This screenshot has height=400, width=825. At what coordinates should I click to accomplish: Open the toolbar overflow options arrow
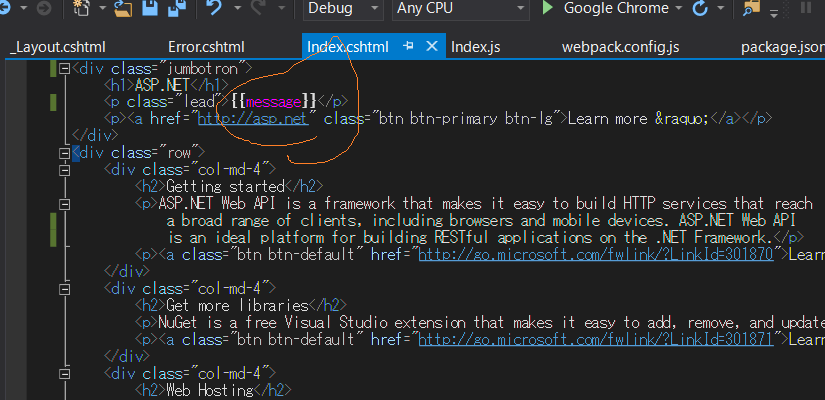tap(773, 13)
